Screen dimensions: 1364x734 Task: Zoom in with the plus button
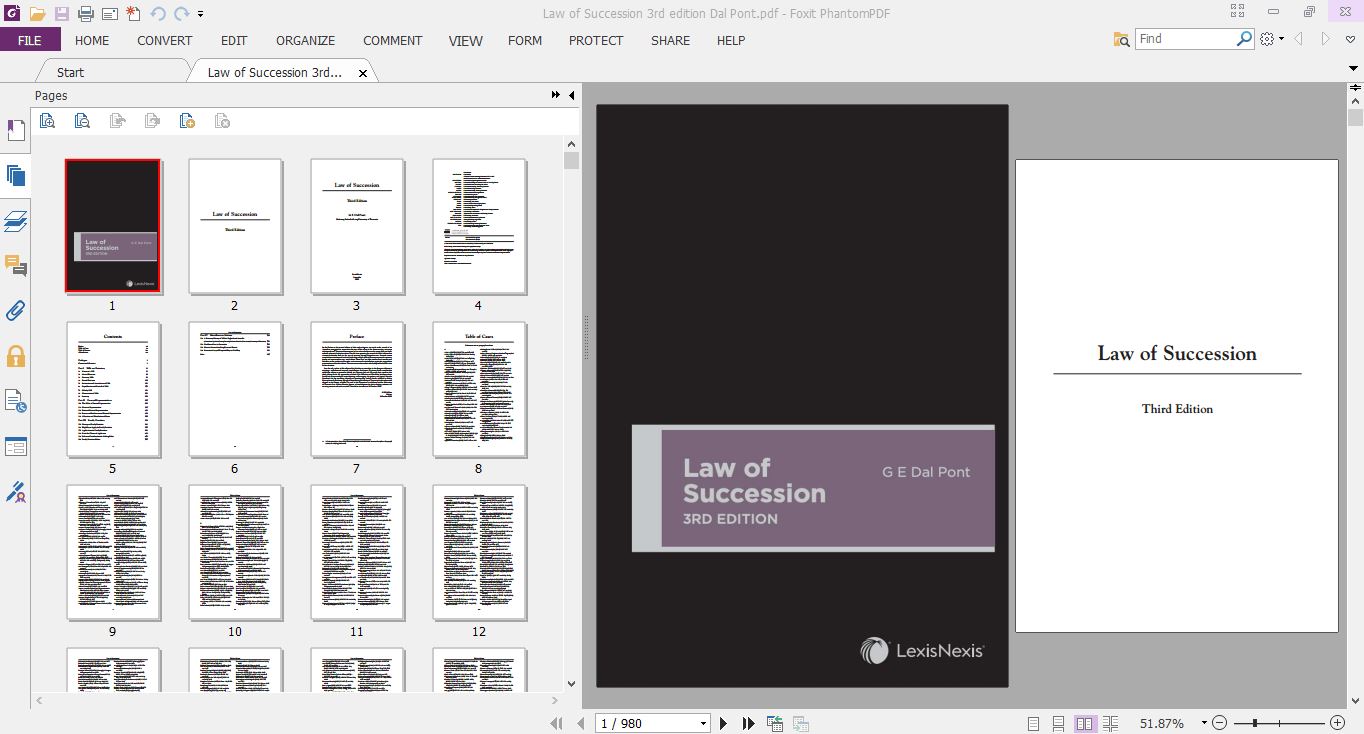[x=1337, y=723]
